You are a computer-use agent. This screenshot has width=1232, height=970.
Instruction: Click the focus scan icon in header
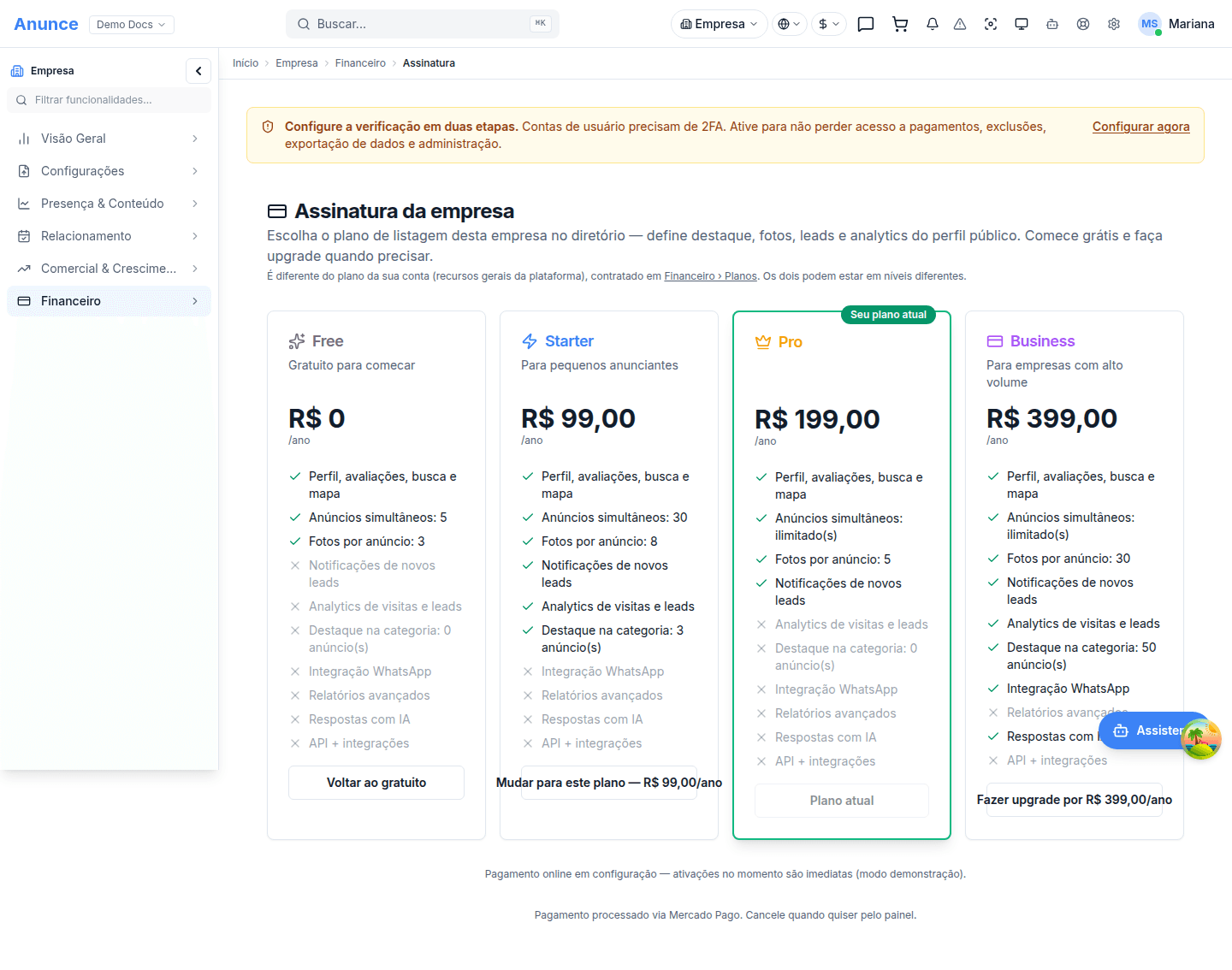991,24
